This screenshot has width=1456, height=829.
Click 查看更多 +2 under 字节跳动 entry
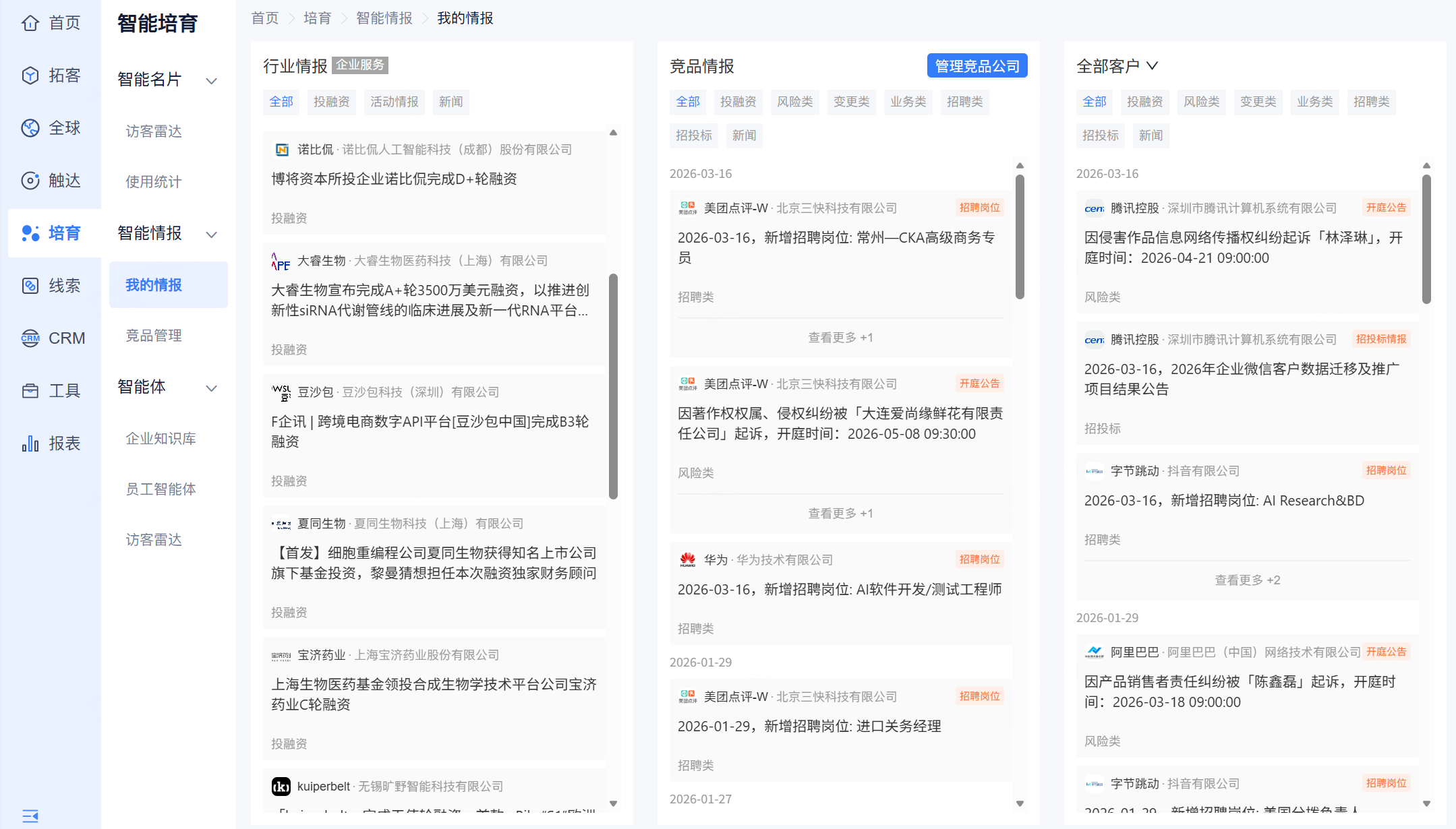click(1247, 580)
